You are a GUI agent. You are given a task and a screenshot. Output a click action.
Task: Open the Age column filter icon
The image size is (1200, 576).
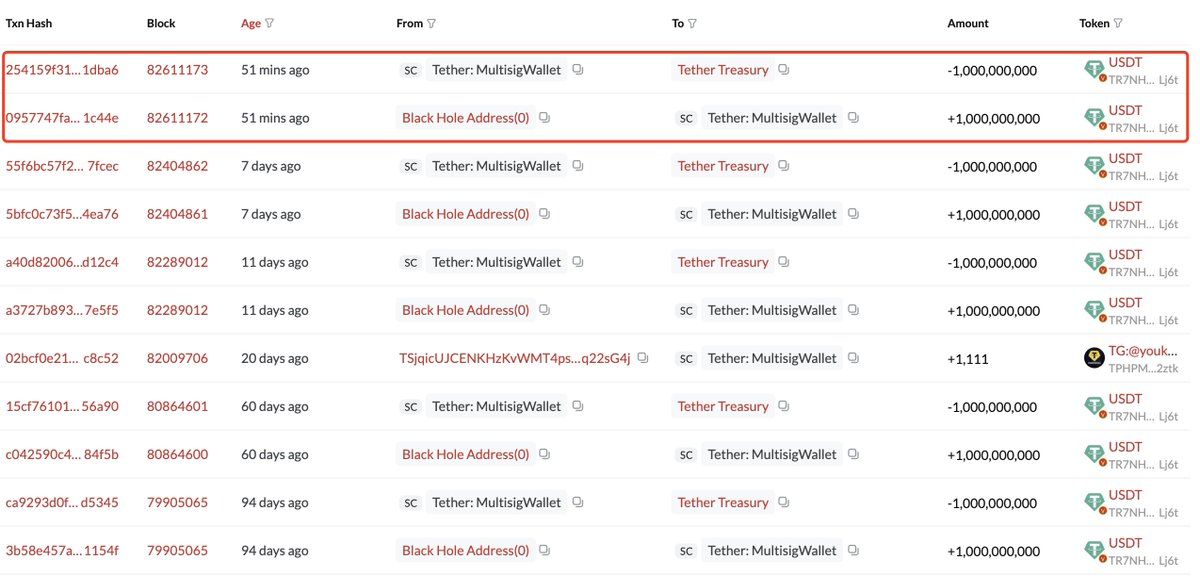coord(270,23)
